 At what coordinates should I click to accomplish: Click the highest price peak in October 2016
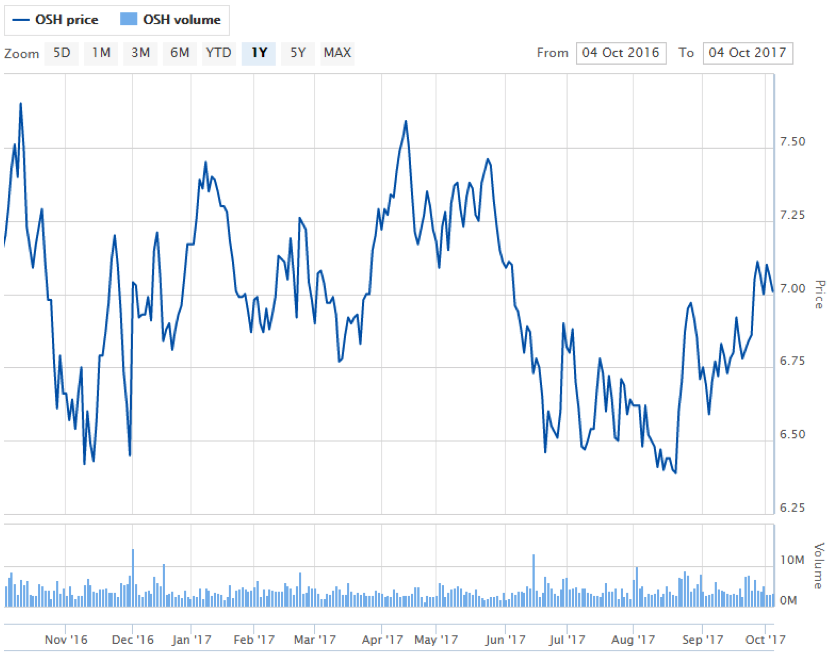21,104
